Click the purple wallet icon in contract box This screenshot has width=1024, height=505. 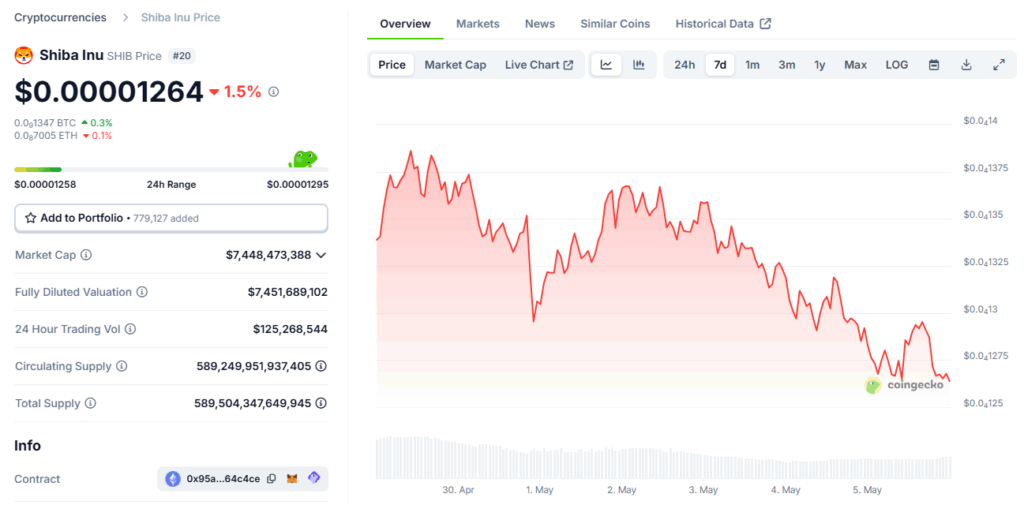pos(314,479)
